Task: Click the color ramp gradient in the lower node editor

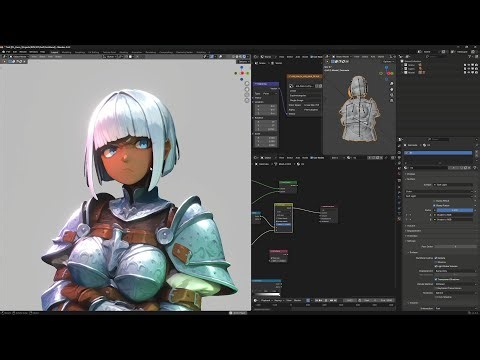Action: (x=267, y=295)
